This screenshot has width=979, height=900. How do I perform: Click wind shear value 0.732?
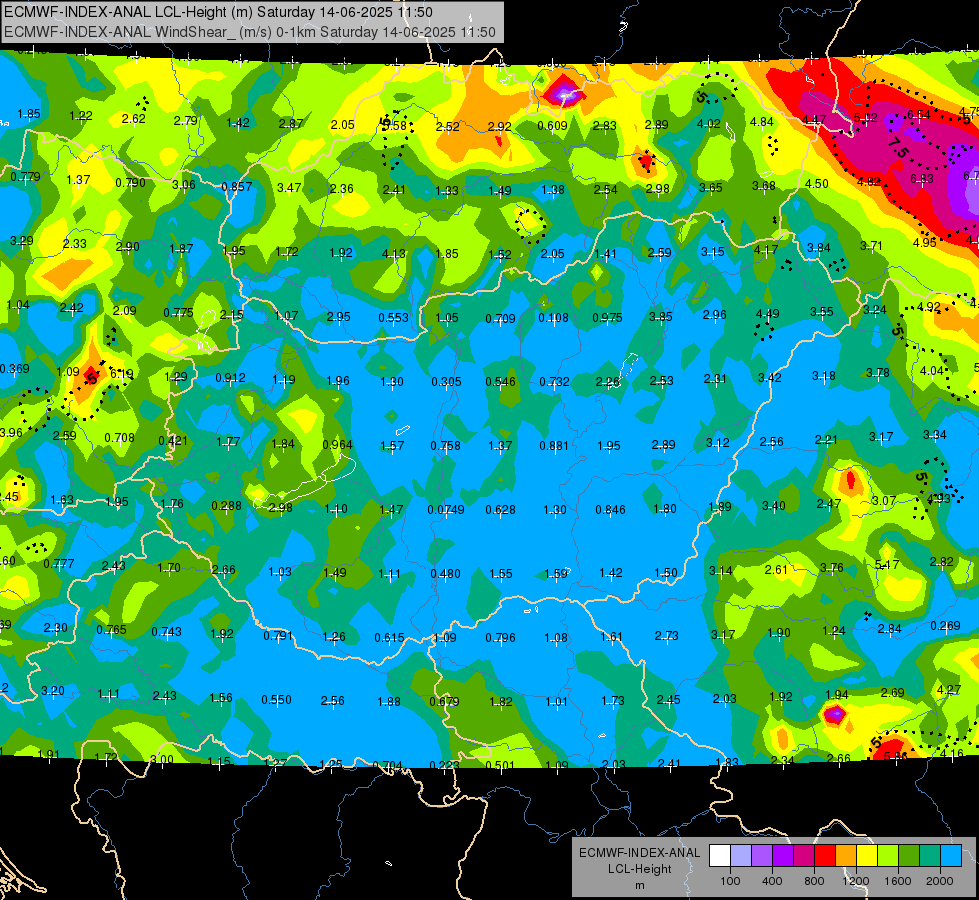(554, 382)
